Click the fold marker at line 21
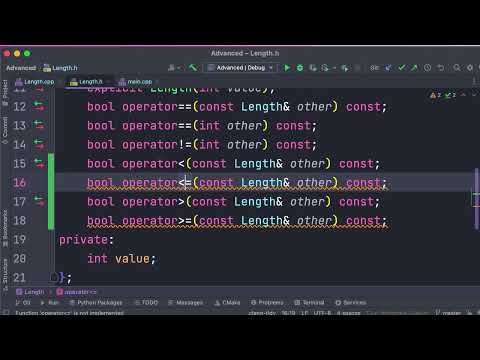The height and width of the screenshot is (360, 480). [x=54, y=277]
